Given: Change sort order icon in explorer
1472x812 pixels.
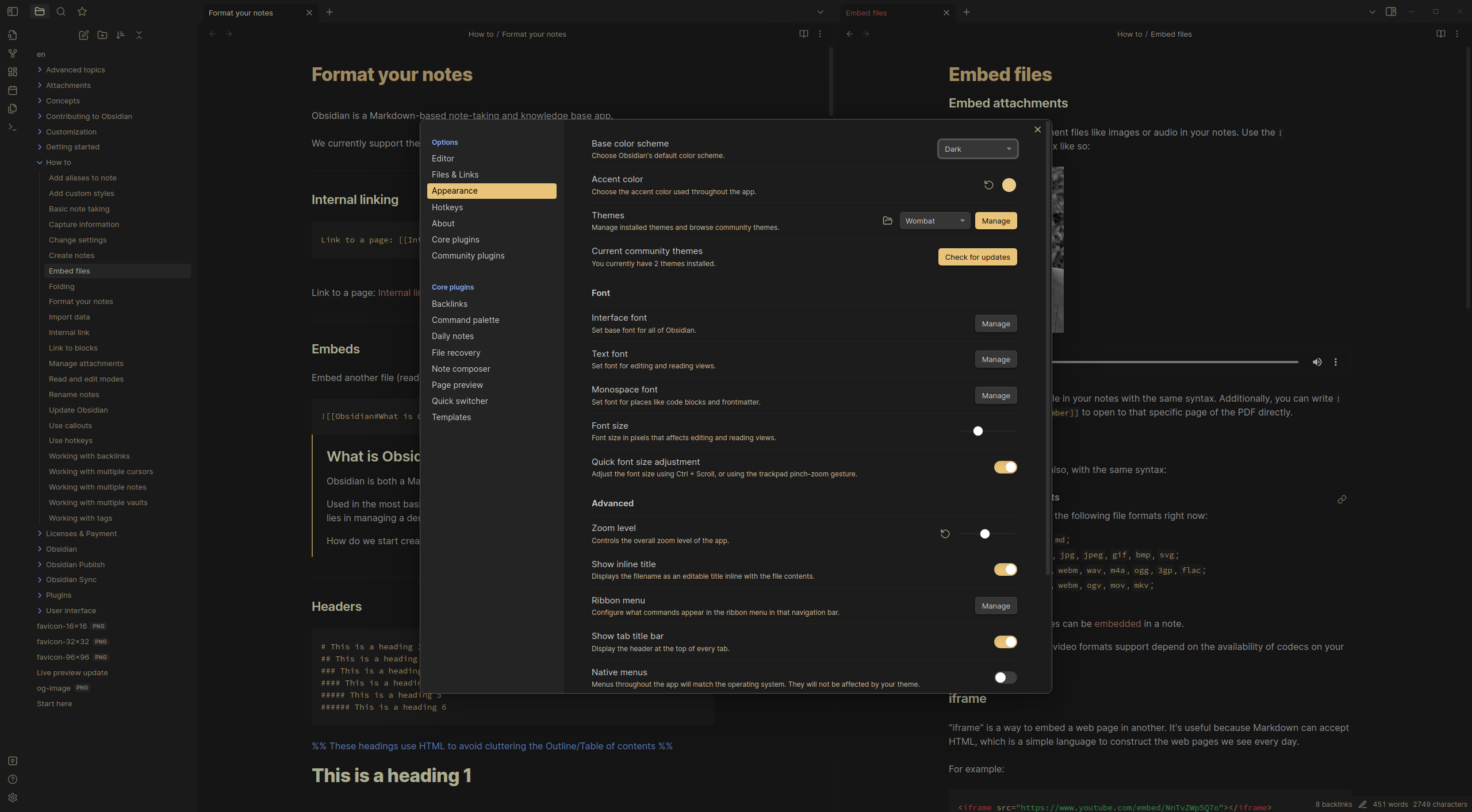Looking at the screenshot, I should [x=121, y=35].
